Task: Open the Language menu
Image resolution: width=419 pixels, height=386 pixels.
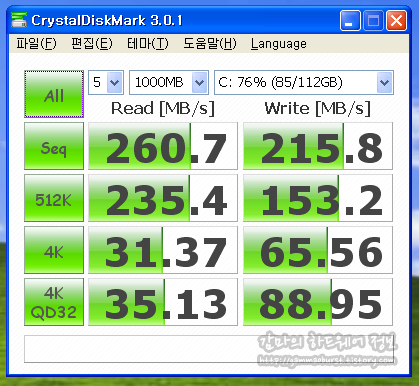Action: coord(279,43)
